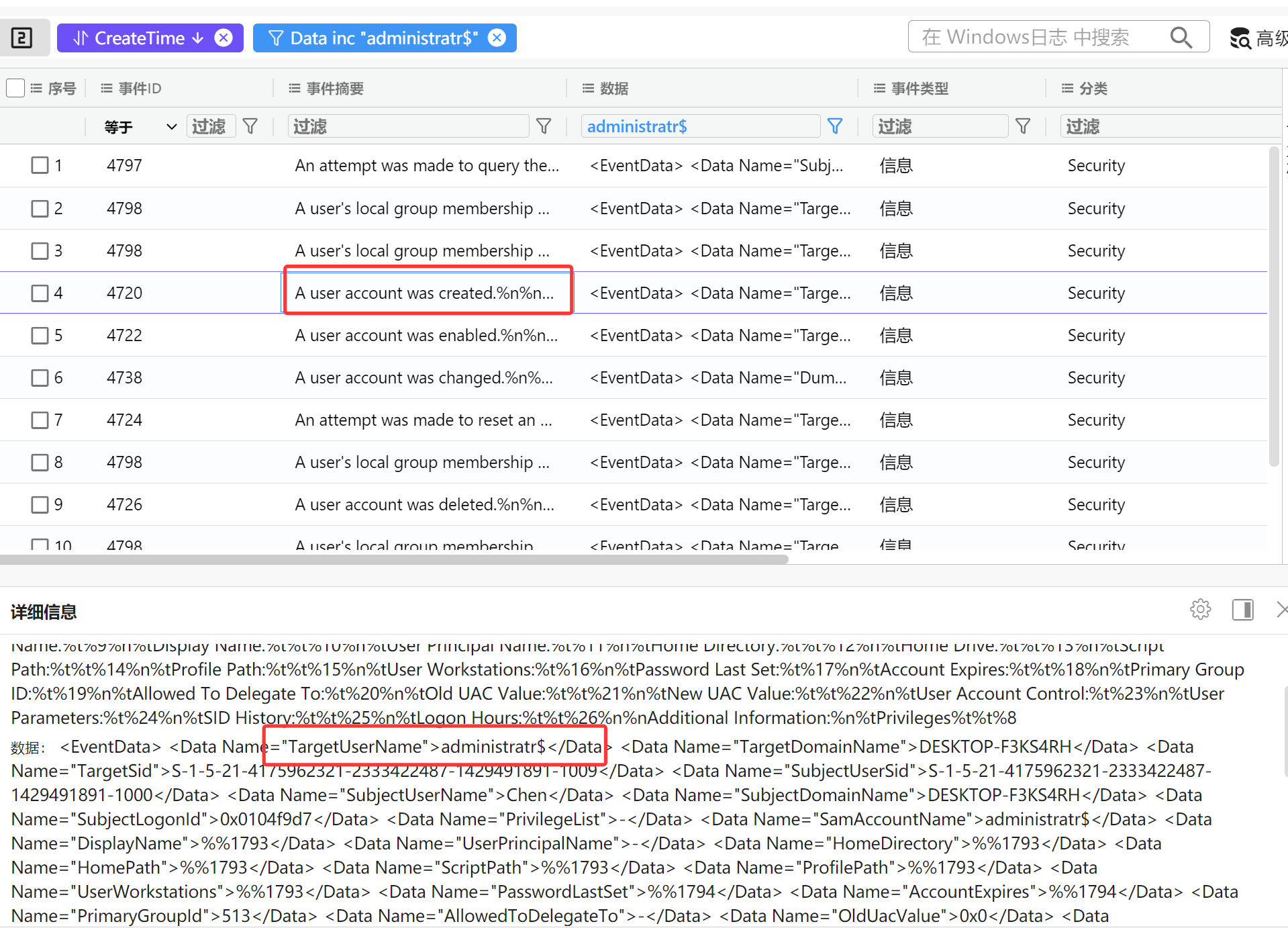Click the CreateTime sort chip label
1288x928 pixels.
pos(140,38)
